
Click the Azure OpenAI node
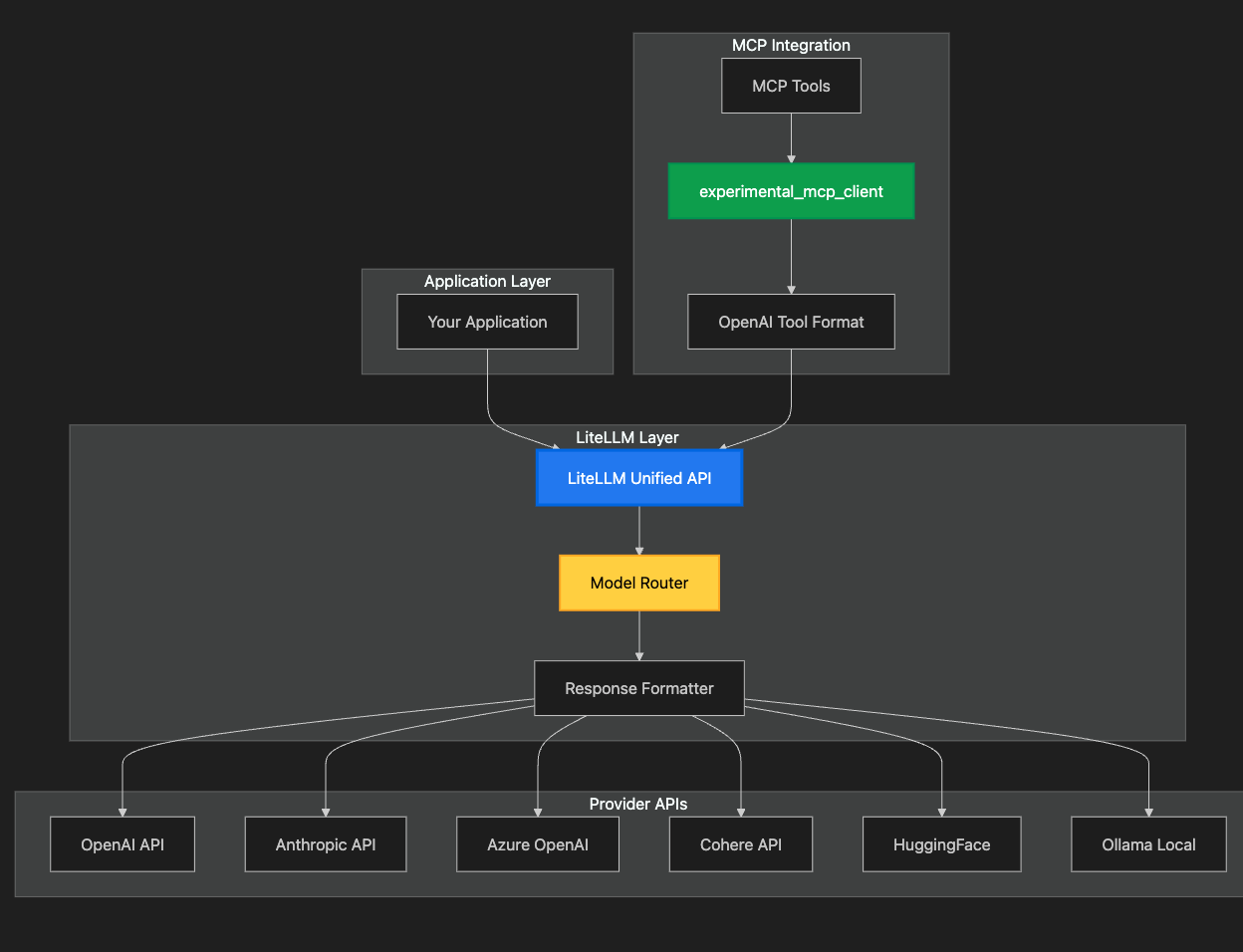click(538, 844)
